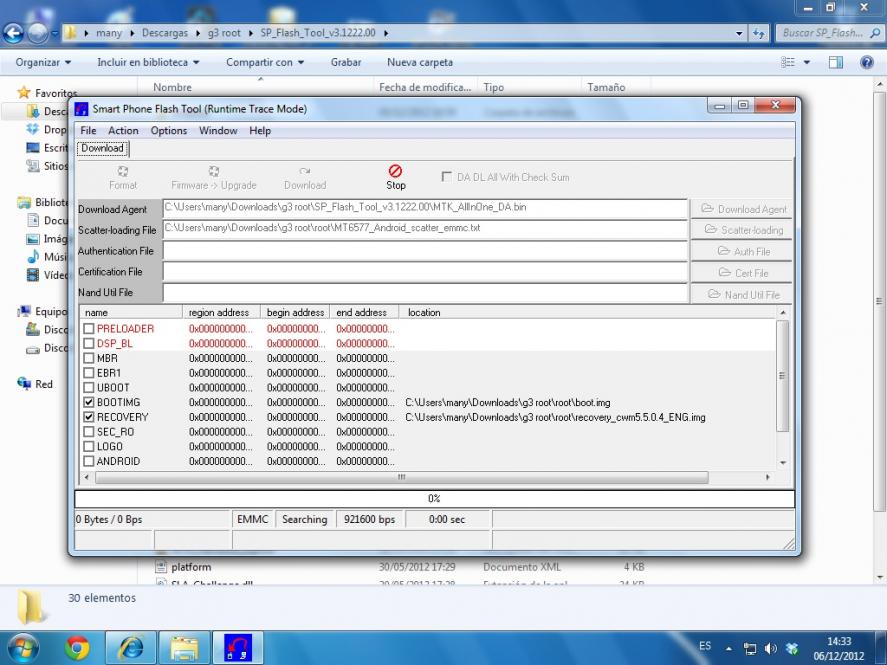Open Internet Explorer from the taskbar
This screenshot has width=887, height=665.
(x=131, y=648)
